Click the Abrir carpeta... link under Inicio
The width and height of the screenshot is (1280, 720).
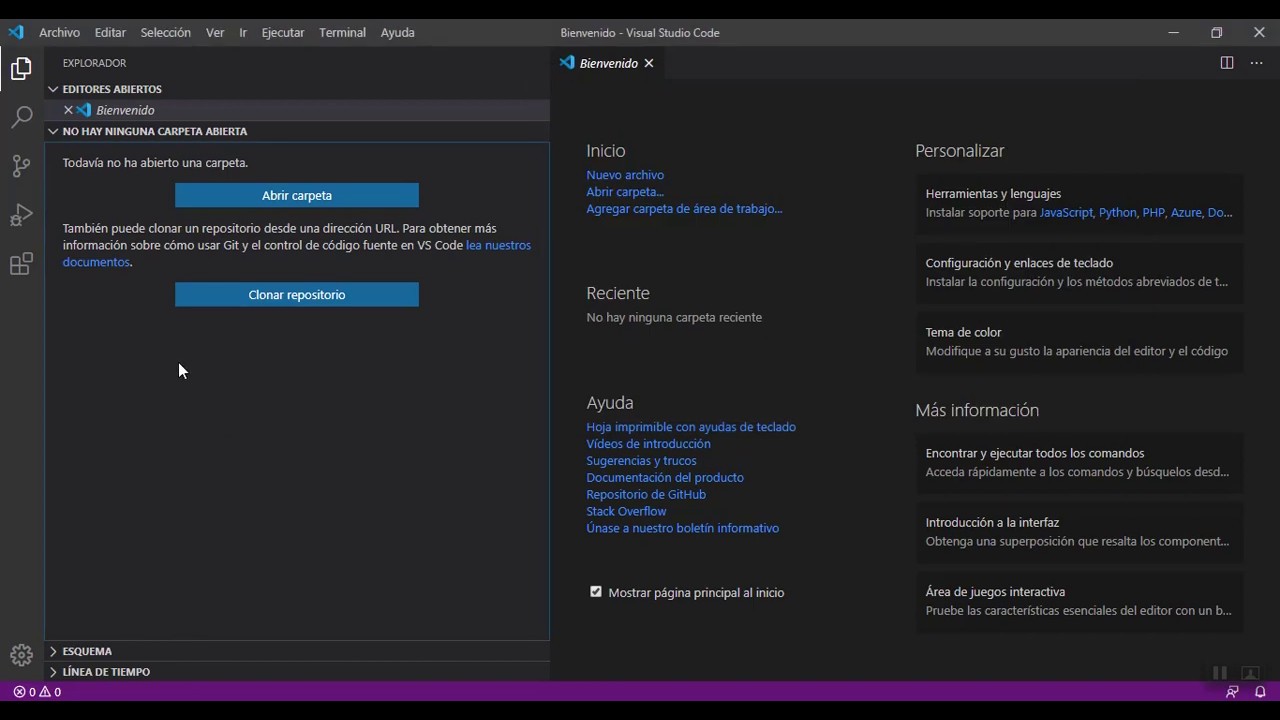point(625,192)
